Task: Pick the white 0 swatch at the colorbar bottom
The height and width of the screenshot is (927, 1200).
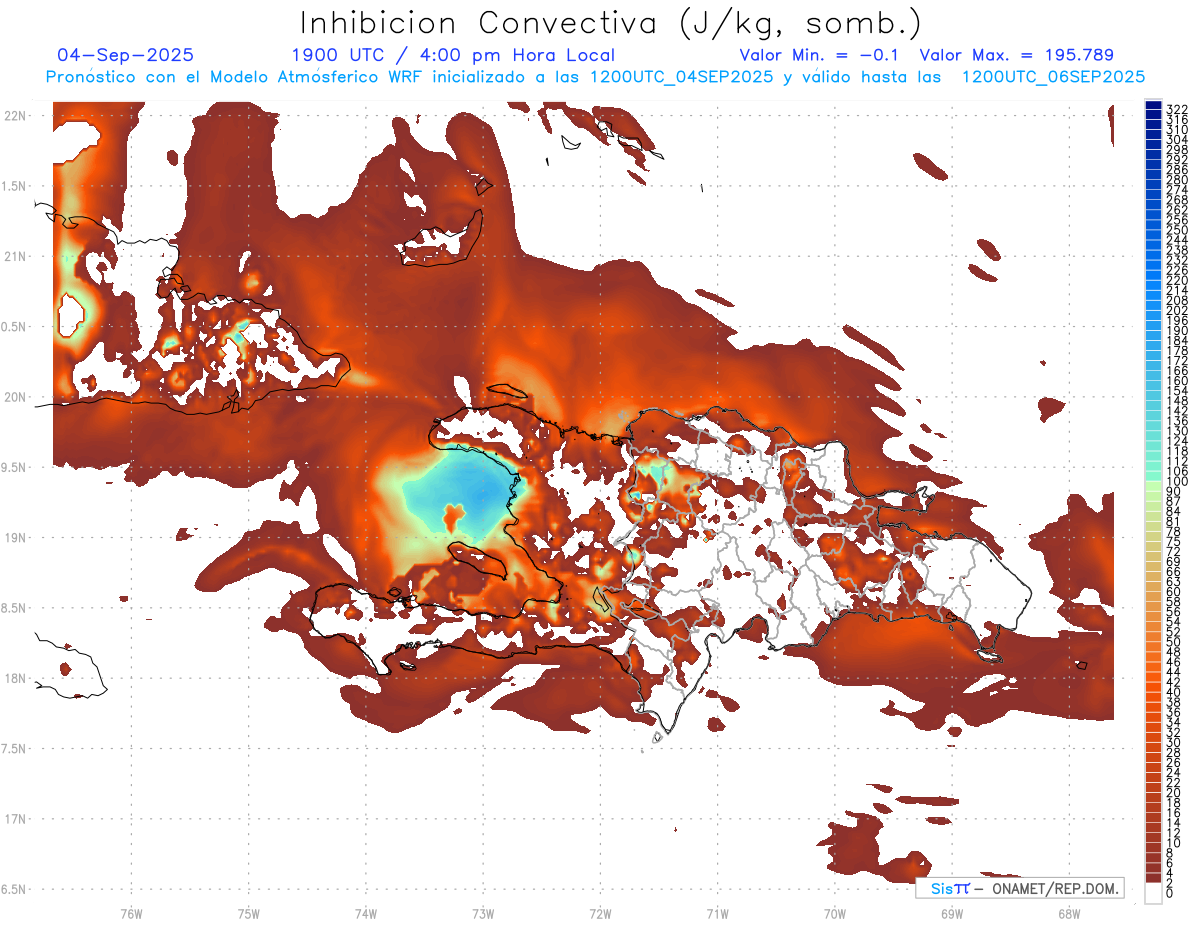Action: tap(1153, 894)
